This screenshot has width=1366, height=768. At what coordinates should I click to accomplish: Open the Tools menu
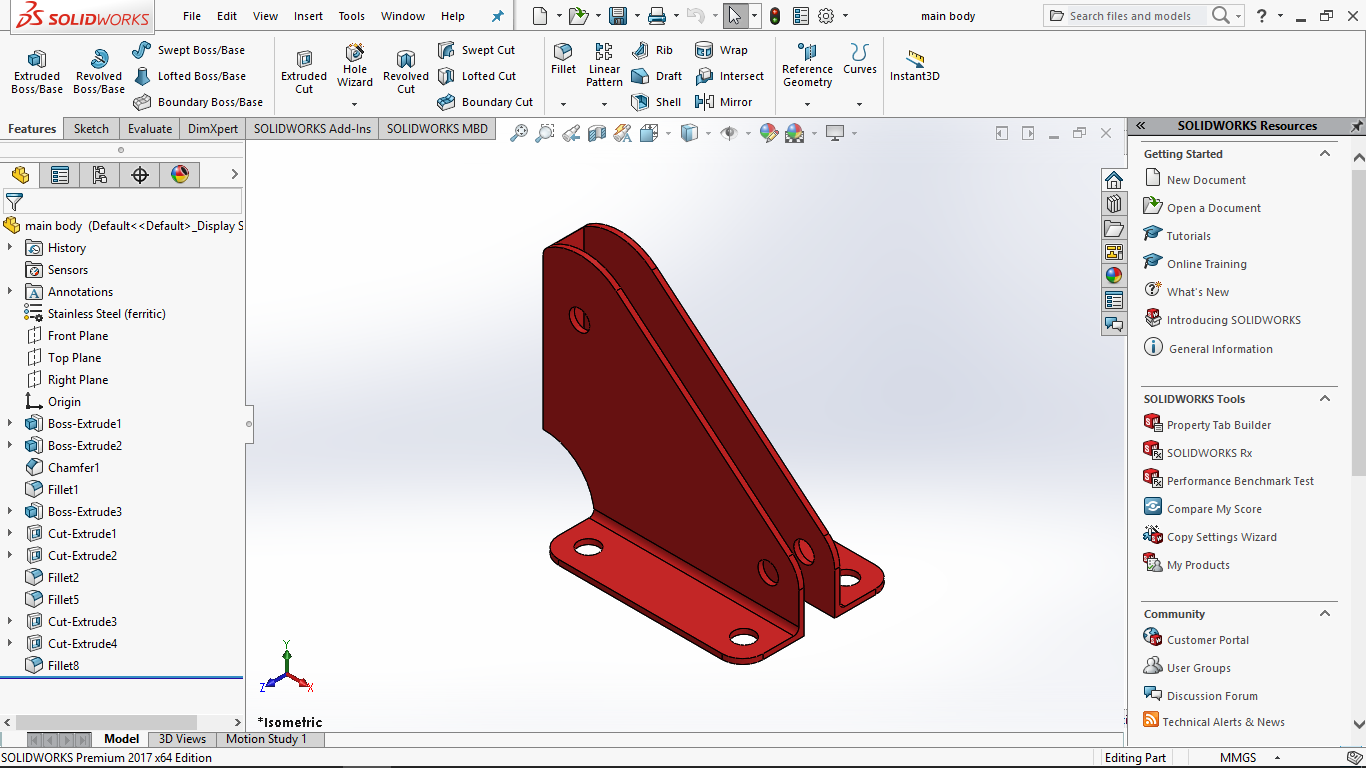pyautogui.click(x=351, y=16)
